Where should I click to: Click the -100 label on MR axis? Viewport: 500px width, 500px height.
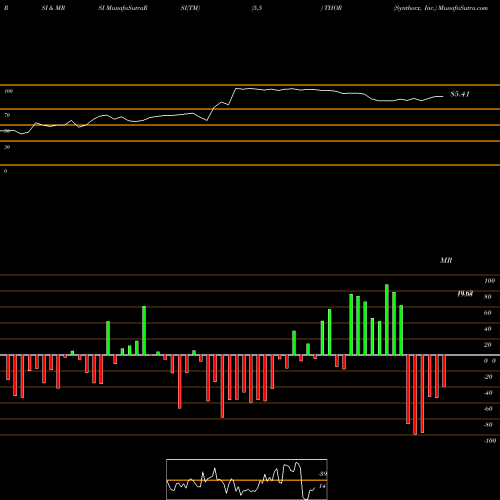490,441
